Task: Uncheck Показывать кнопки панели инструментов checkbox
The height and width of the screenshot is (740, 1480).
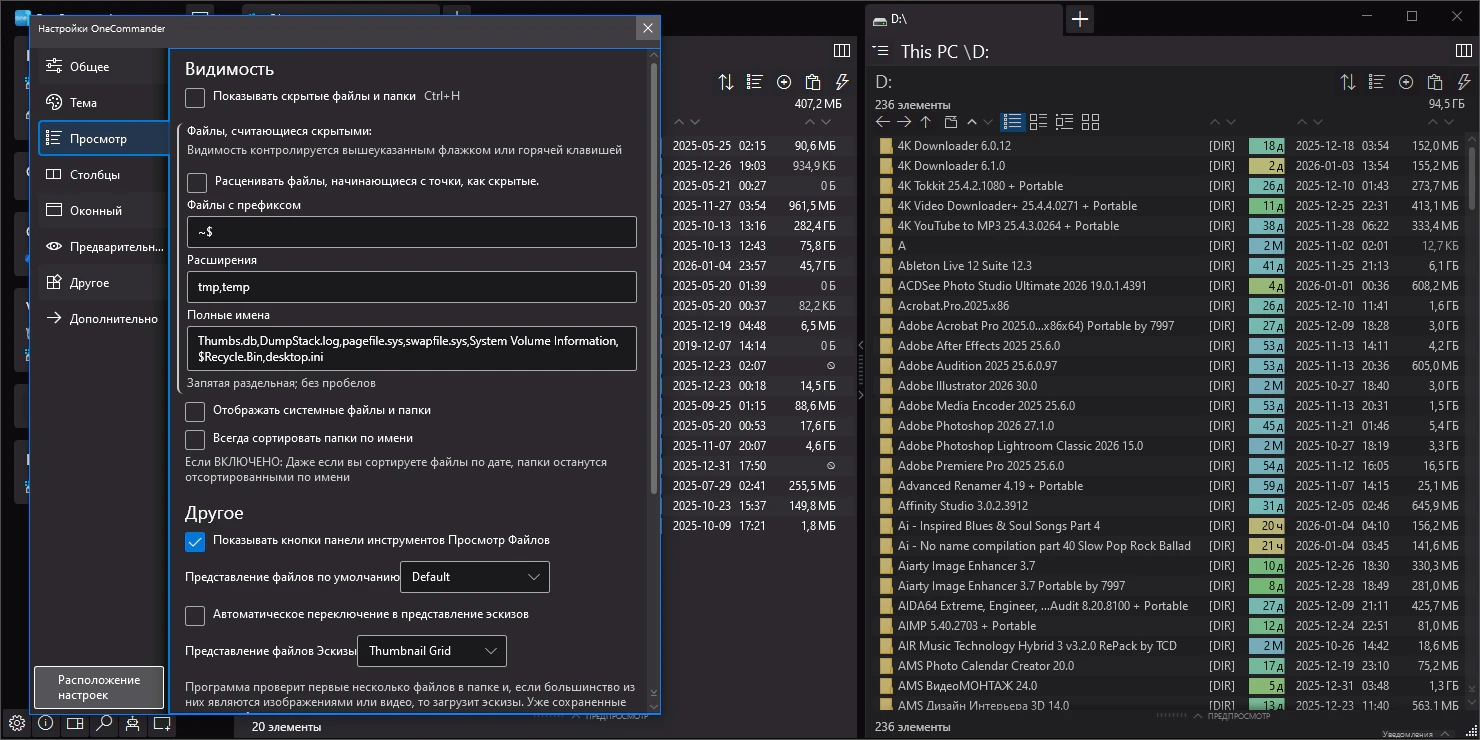Action: 195,541
